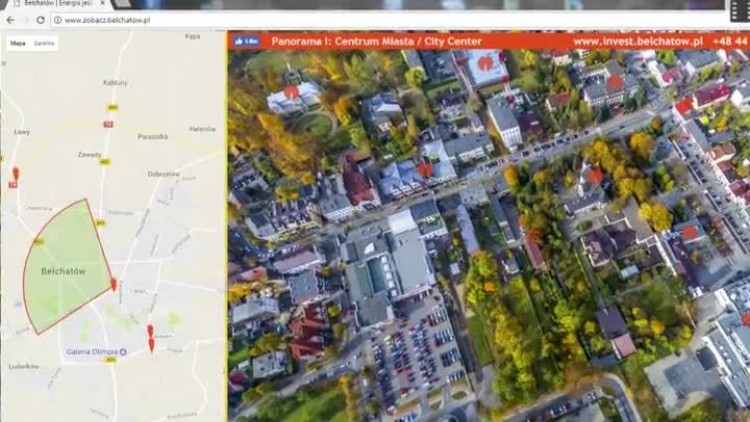Image resolution: width=750 pixels, height=422 pixels.
Task: Click red pin at the green sector's tip
Action: (113, 284)
